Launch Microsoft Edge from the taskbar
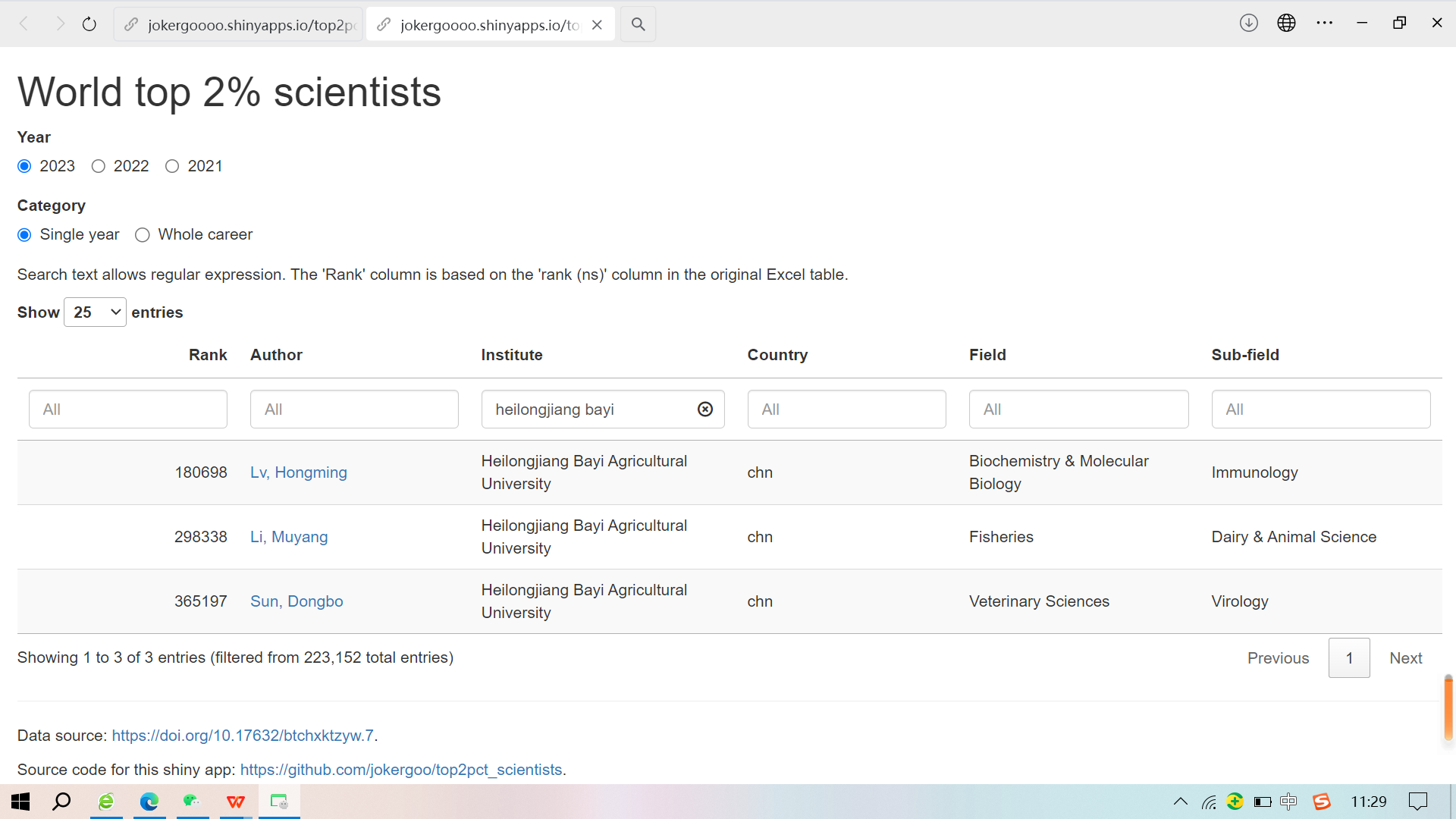Image resolution: width=1456 pixels, height=819 pixels. tap(149, 802)
